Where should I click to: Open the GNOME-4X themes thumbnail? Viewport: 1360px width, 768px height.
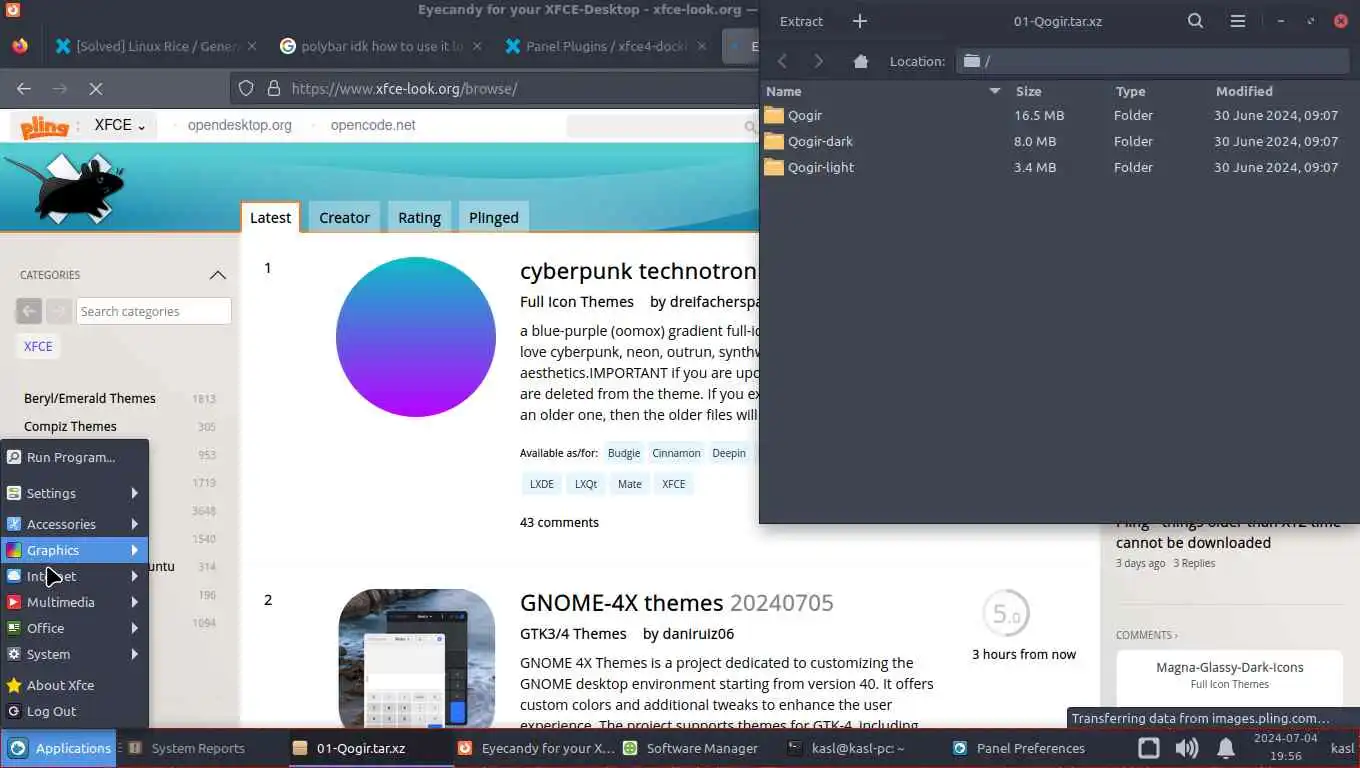[x=417, y=659]
